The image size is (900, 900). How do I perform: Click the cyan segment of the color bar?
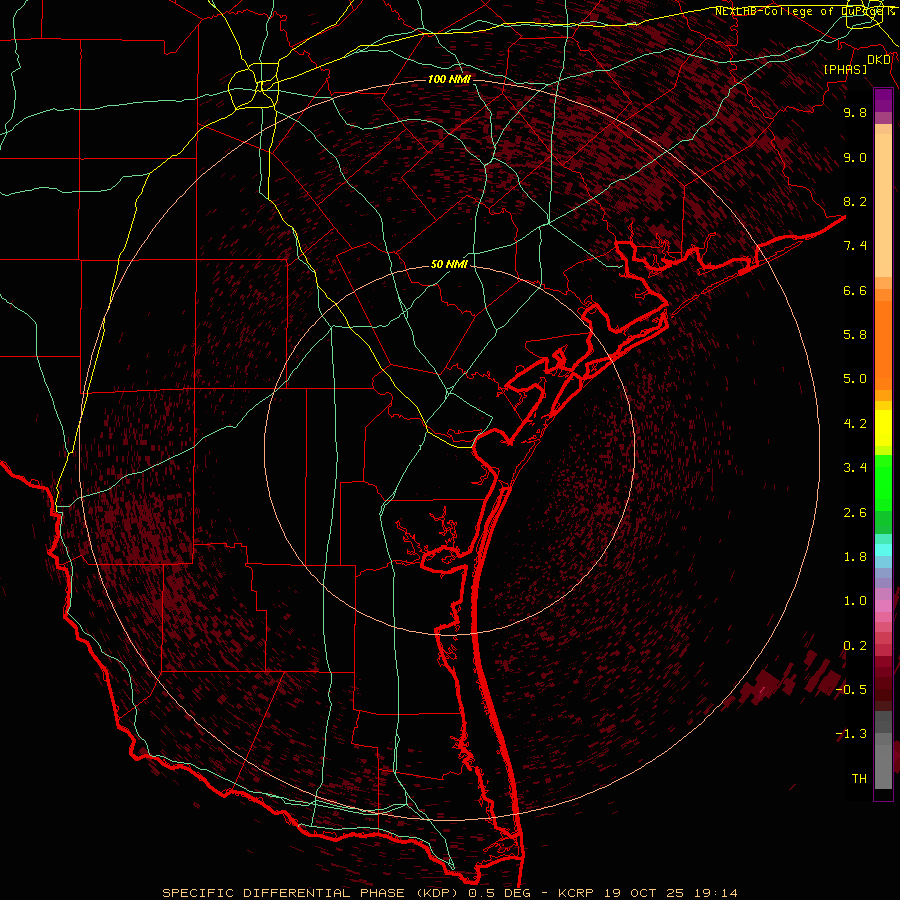click(883, 550)
